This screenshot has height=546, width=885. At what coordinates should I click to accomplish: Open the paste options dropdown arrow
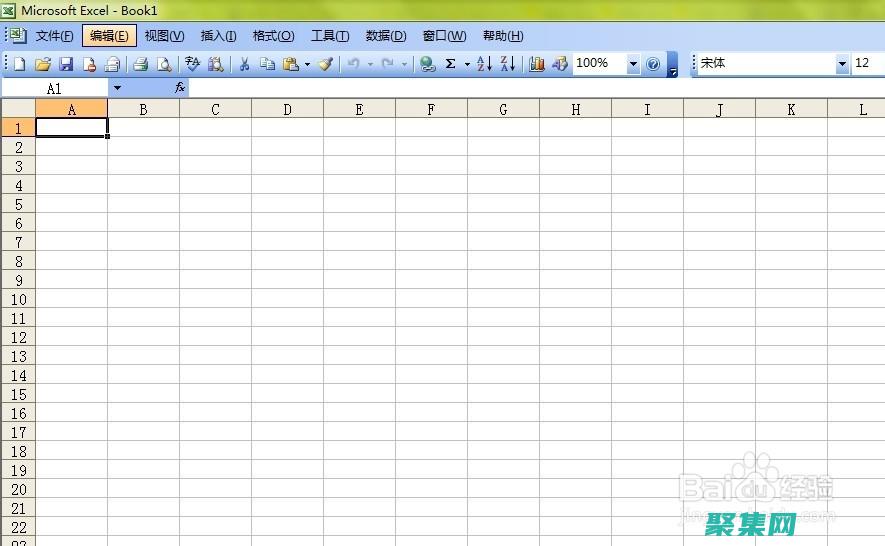point(307,64)
